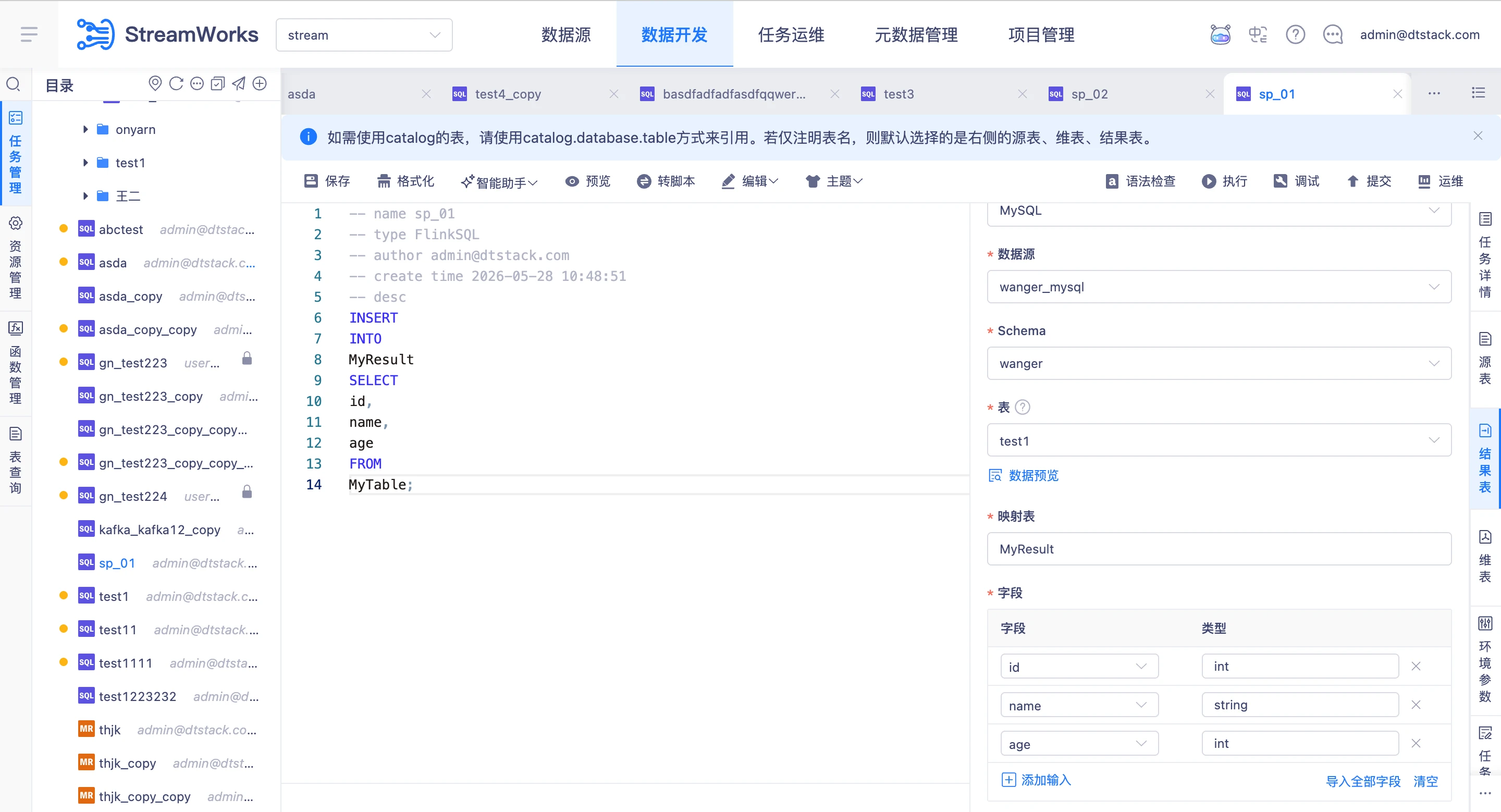The height and width of the screenshot is (812, 1501).
Task: Convert to script mode
Action: click(666, 181)
